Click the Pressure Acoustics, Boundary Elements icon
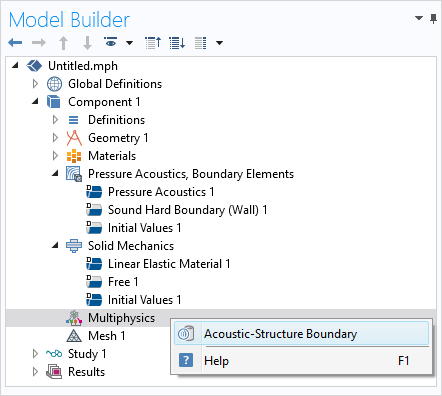 74,174
